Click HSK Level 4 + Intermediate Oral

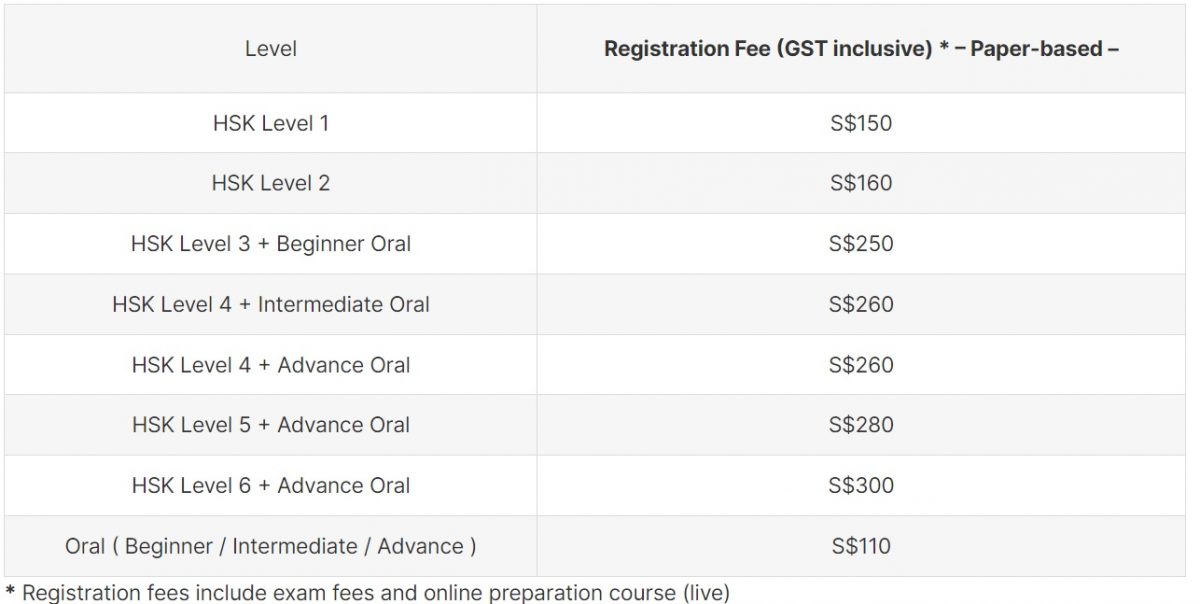pyautogui.click(x=271, y=304)
